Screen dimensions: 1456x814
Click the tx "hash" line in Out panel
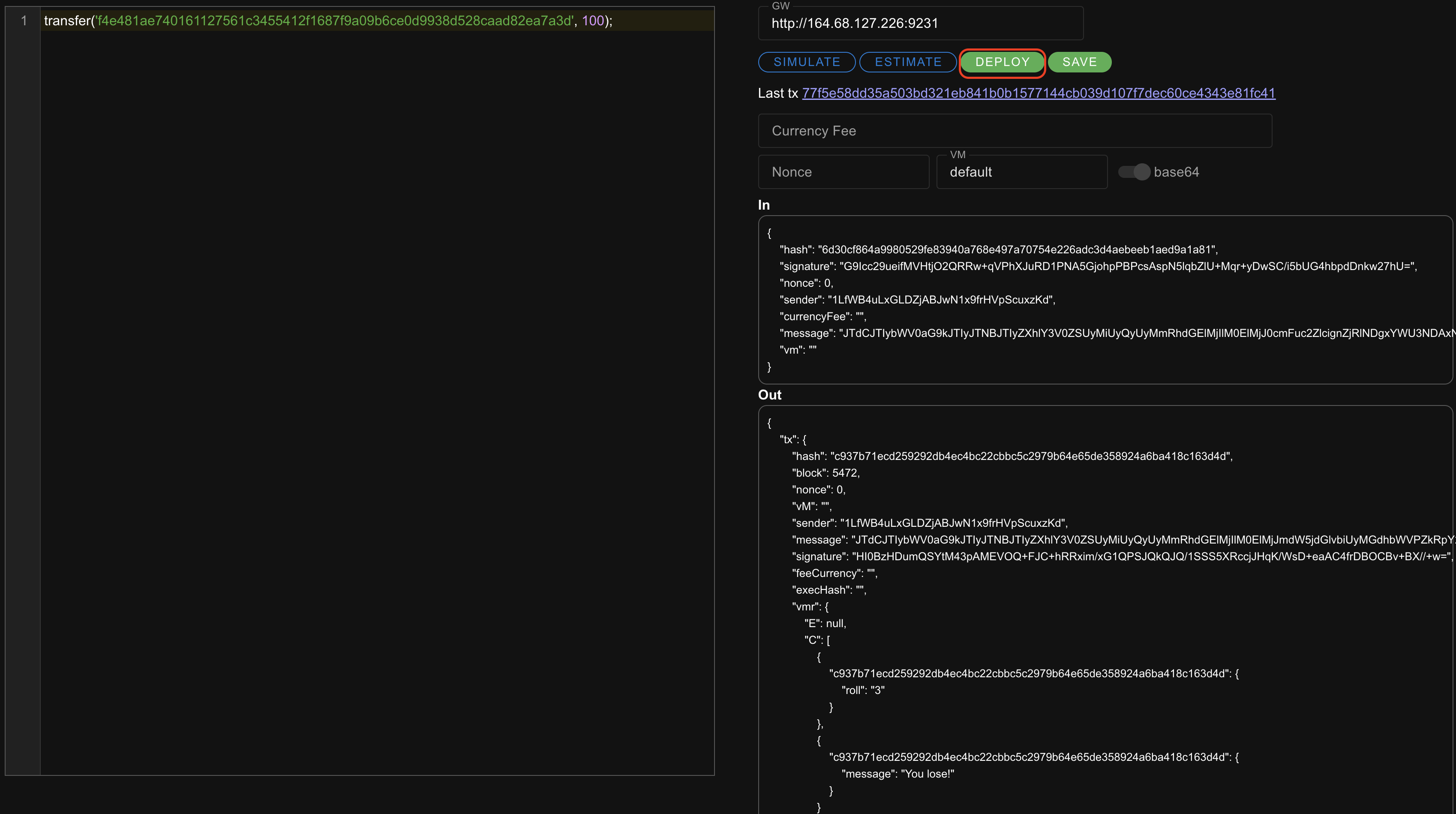(x=1012, y=456)
